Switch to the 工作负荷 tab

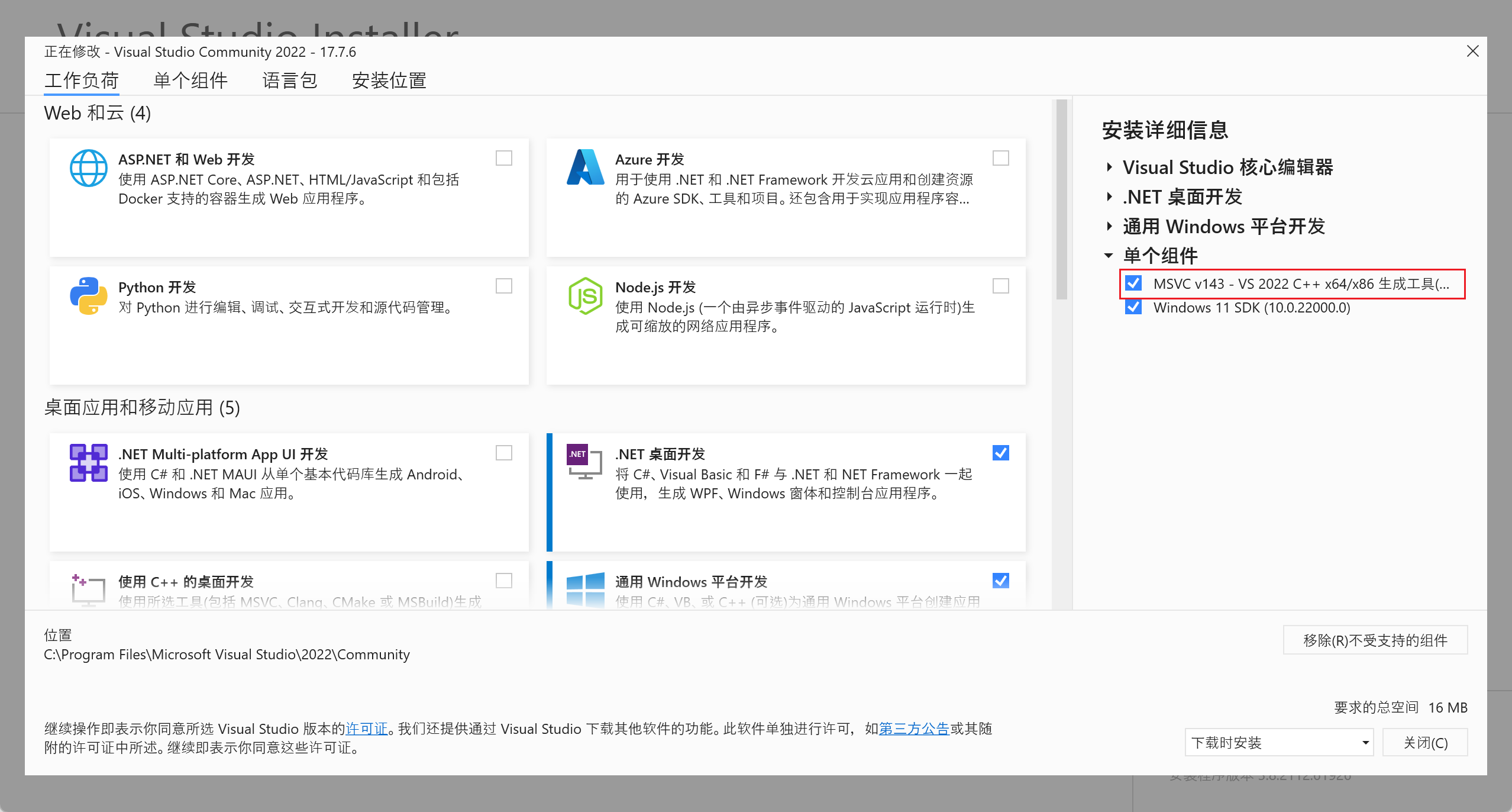click(x=82, y=80)
